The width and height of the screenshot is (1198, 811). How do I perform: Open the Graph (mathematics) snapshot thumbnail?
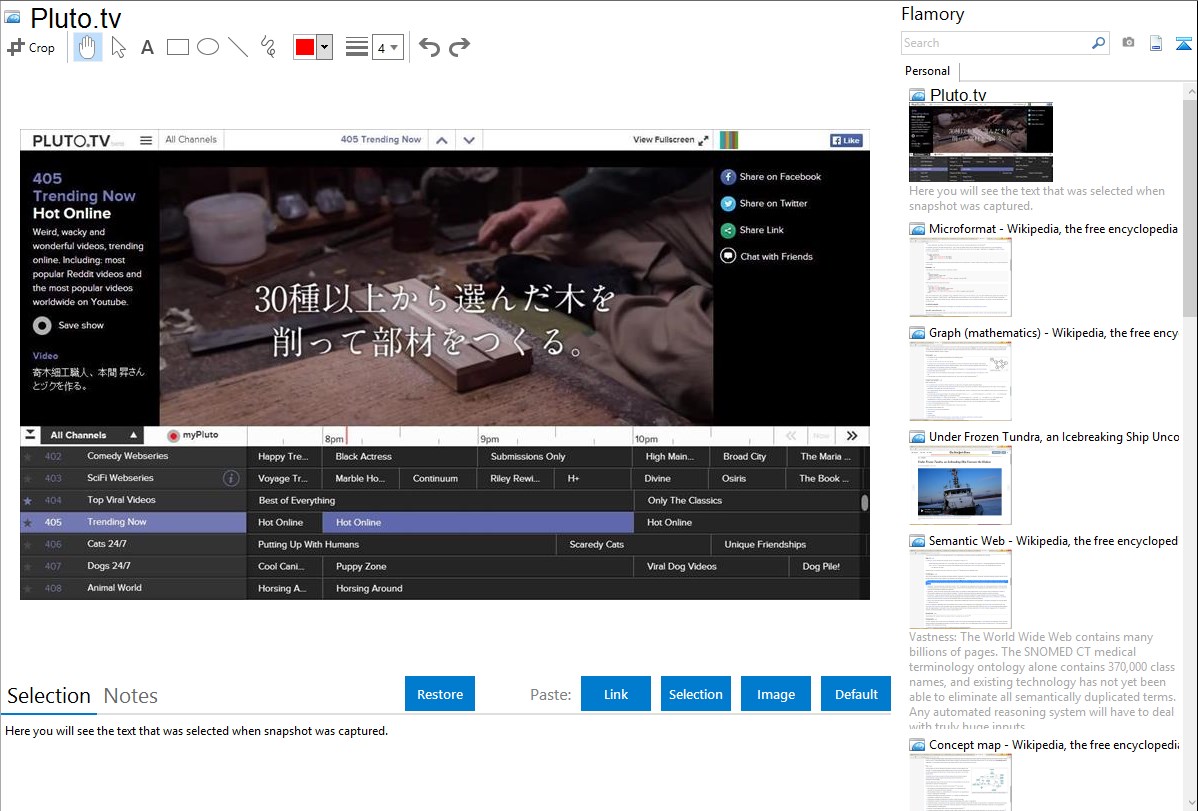click(x=960, y=381)
